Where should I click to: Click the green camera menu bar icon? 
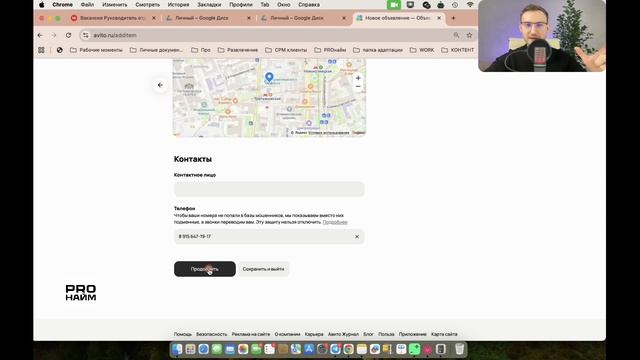pyautogui.click(x=394, y=5)
